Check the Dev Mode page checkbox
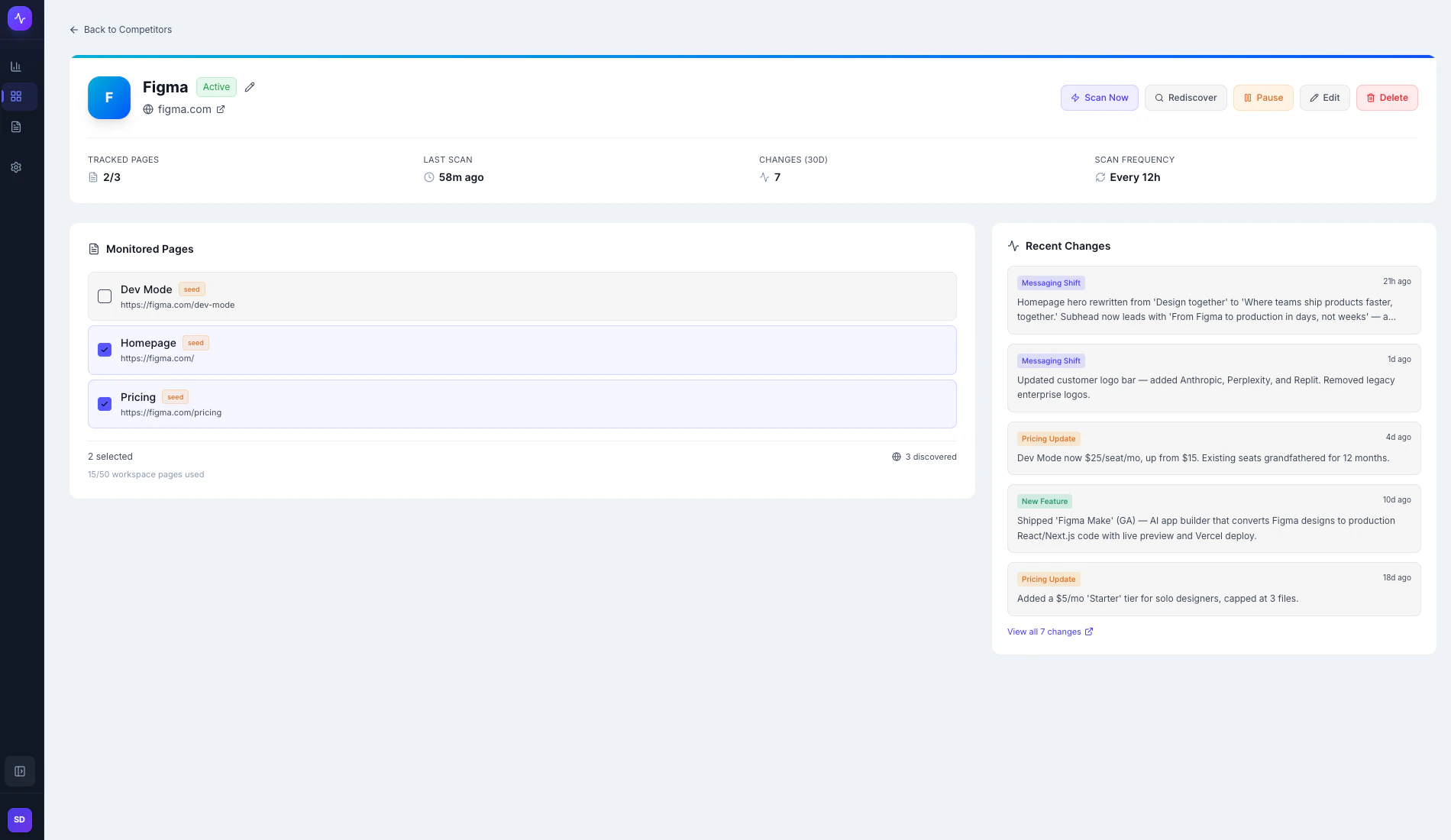The height and width of the screenshot is (840, 1451). [x=105, y=296]
